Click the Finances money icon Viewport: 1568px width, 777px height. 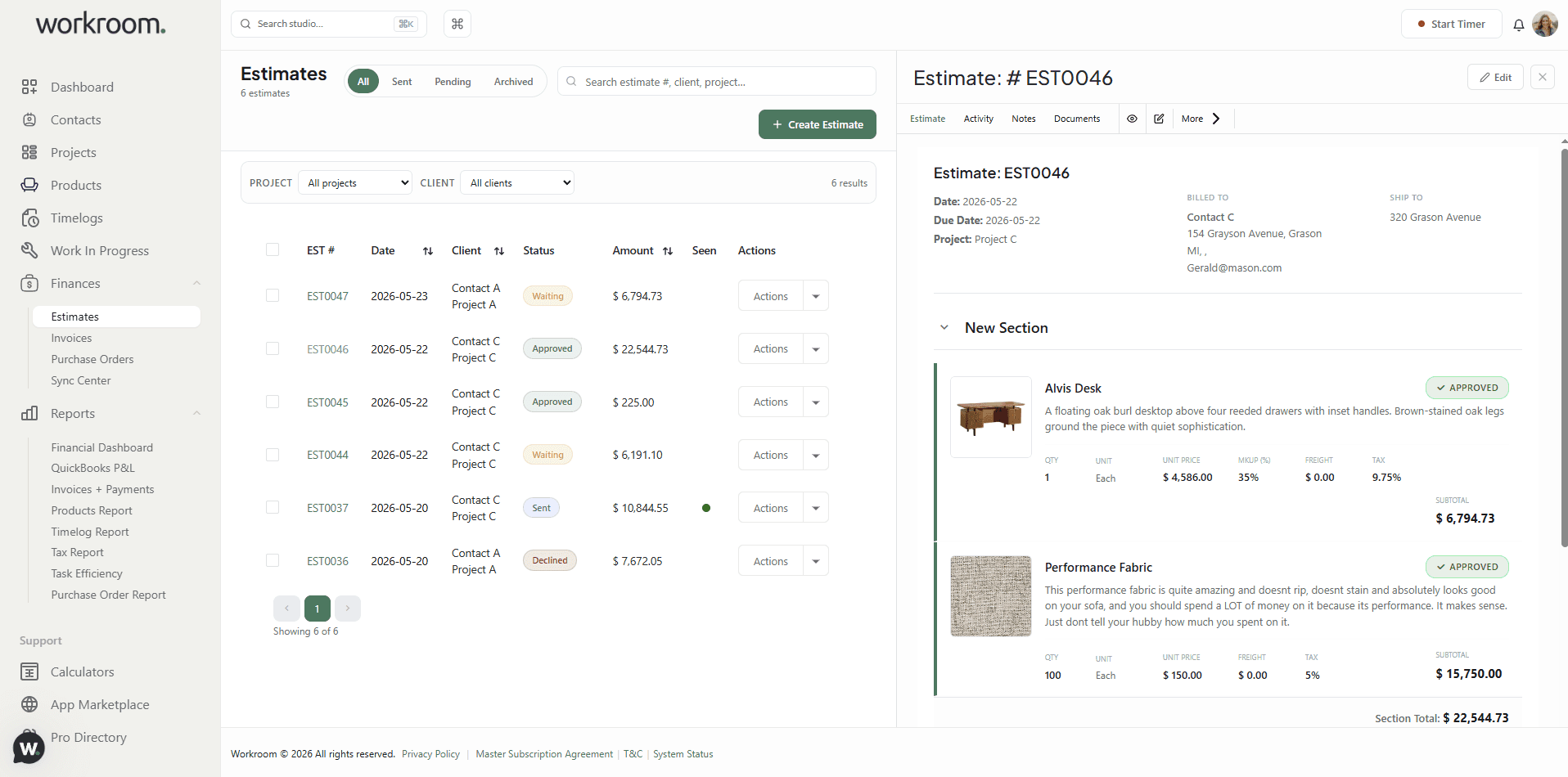(x=29, y=283)
